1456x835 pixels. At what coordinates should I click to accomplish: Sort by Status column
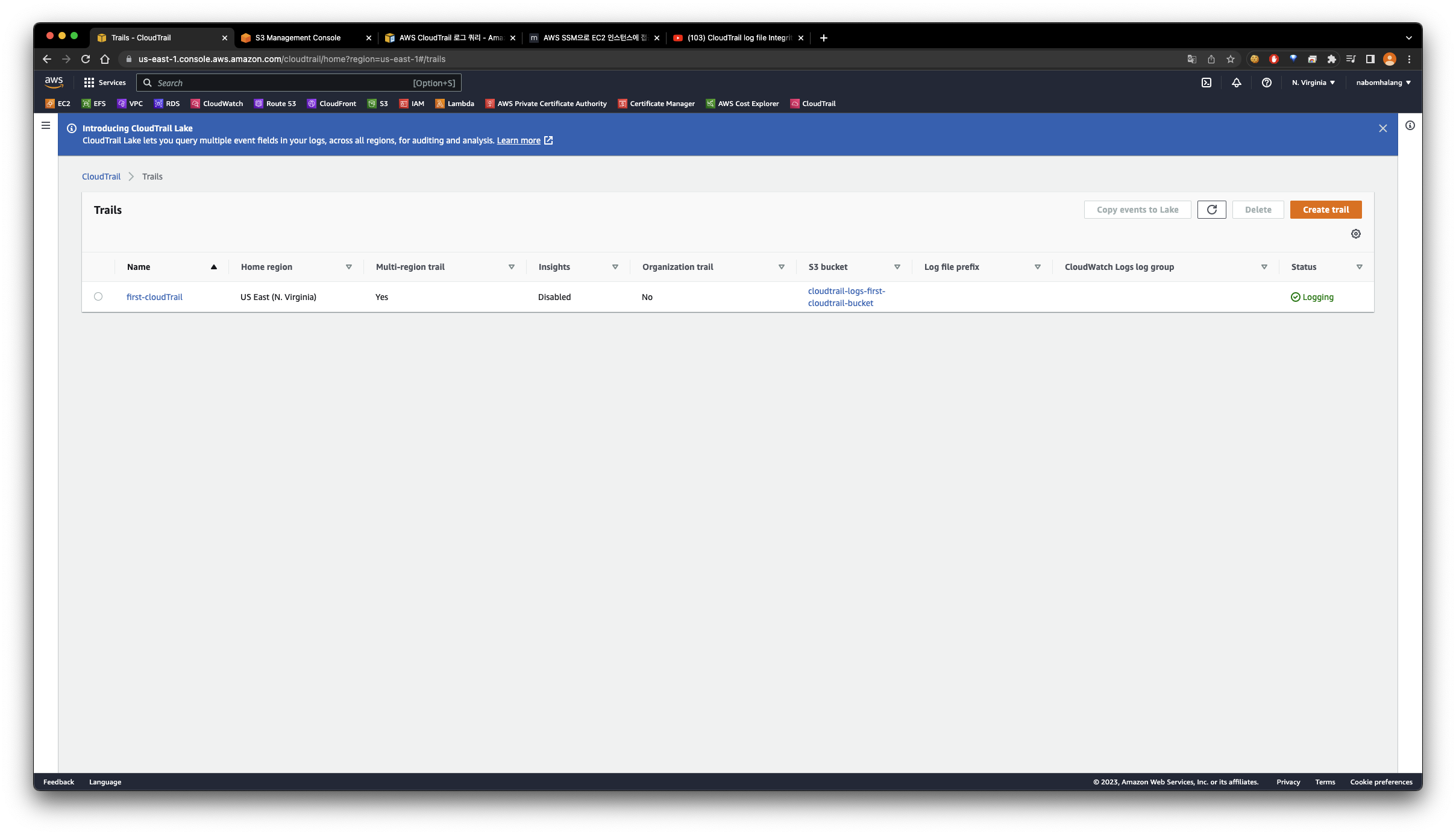(1326, 267)
